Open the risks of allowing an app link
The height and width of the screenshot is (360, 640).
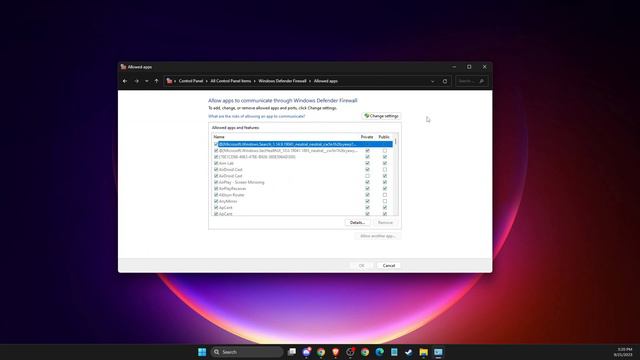pos(257,116)
